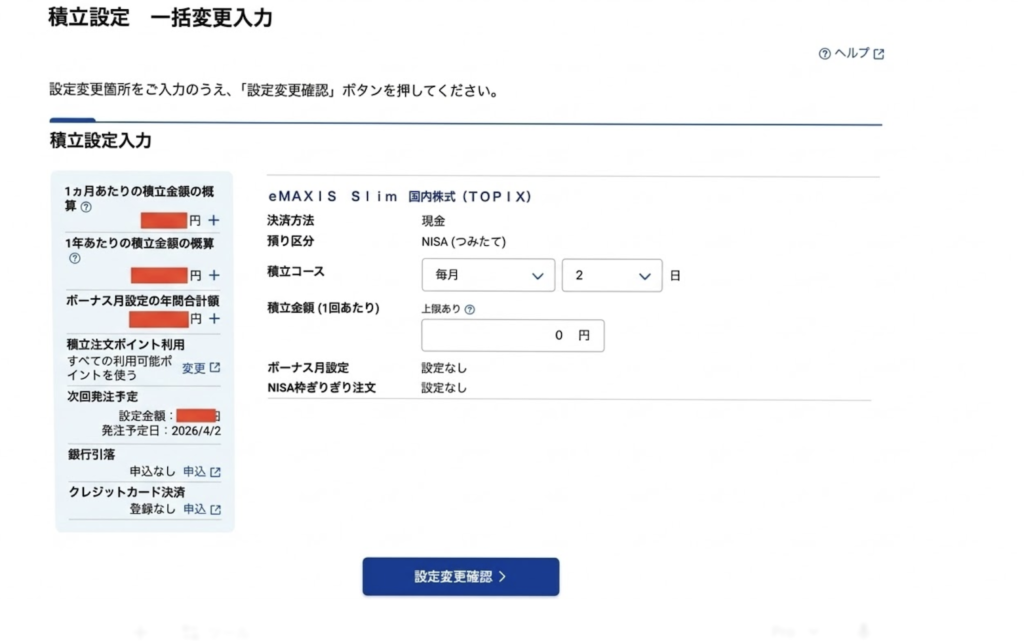Open the 毎月 frequency dropdown
The height and width of the screenshot is (641, 1024).
488,275
